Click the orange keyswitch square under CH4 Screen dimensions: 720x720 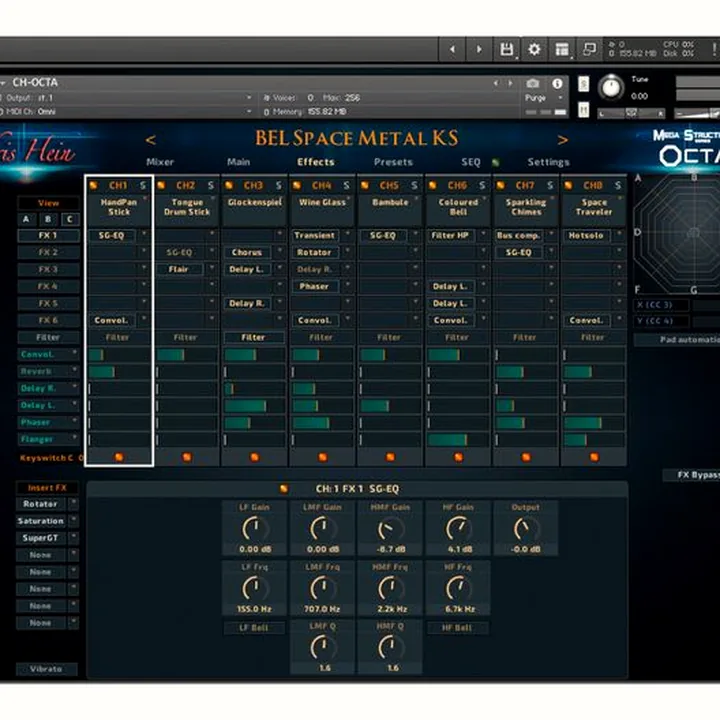click(x=323, y=457)
